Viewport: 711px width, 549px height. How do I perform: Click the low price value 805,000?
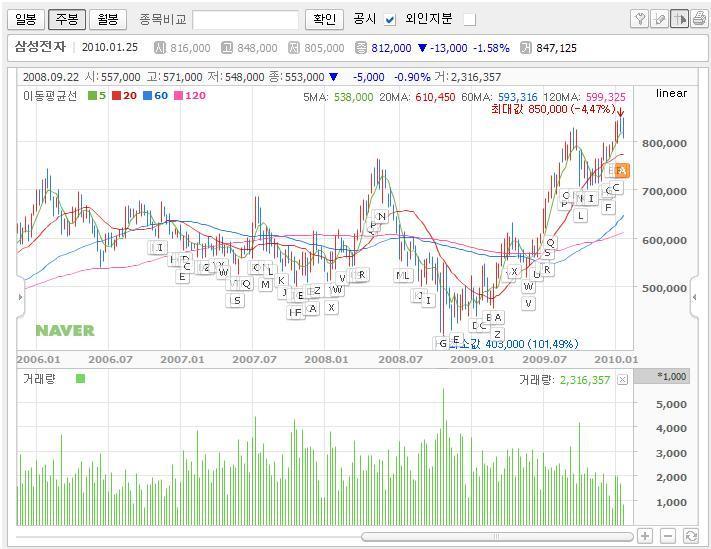tap(324, 48)
